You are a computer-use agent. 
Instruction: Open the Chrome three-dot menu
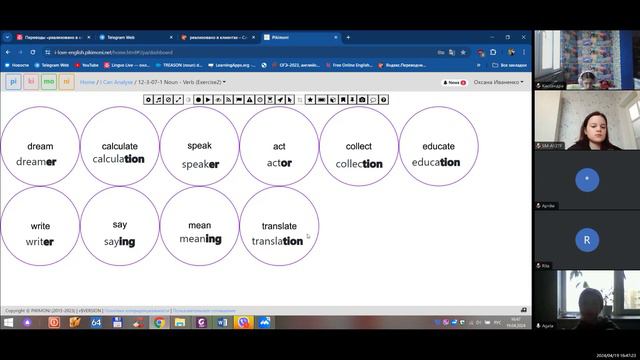coord(524,52)
